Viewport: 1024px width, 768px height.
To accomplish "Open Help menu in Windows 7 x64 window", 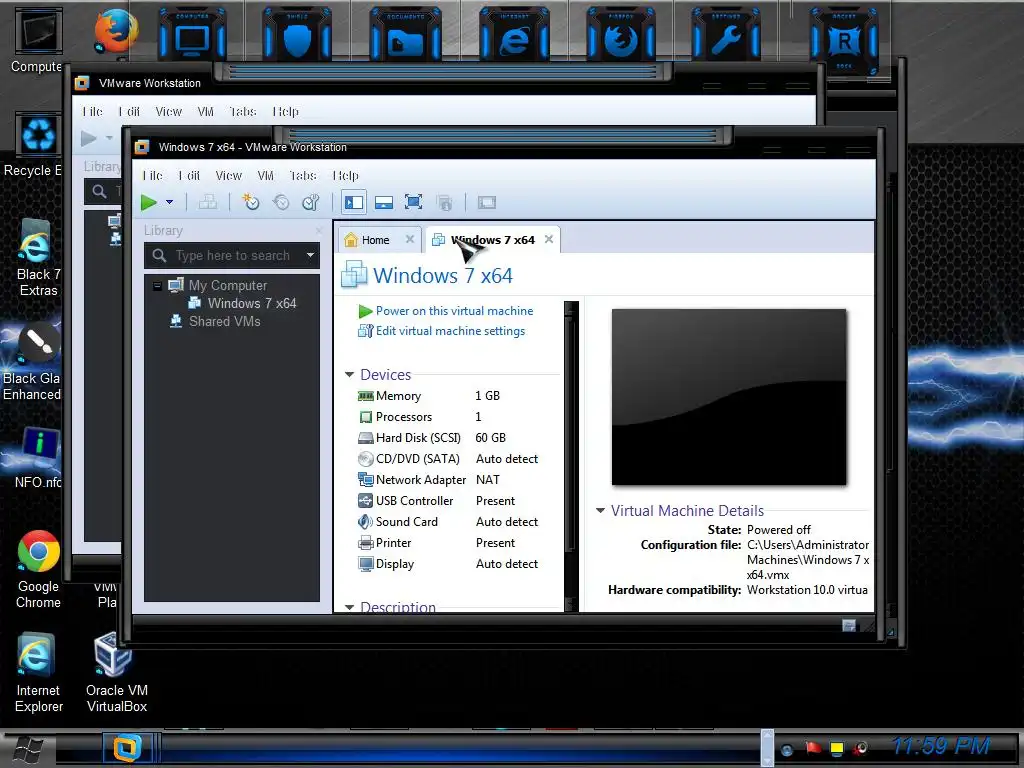I will click(345, 176).
